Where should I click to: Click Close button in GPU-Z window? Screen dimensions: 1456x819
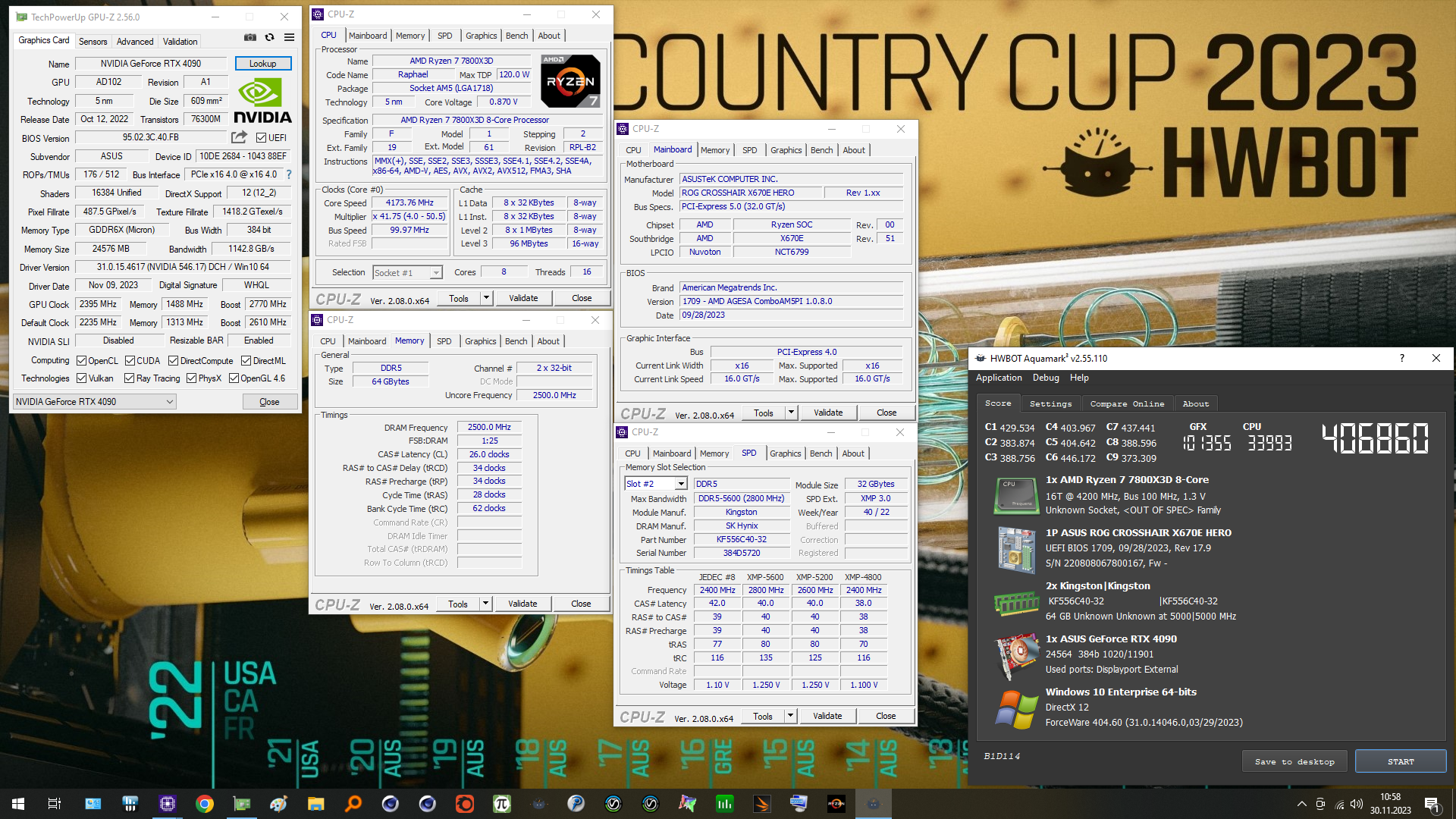tap(269, 402)
